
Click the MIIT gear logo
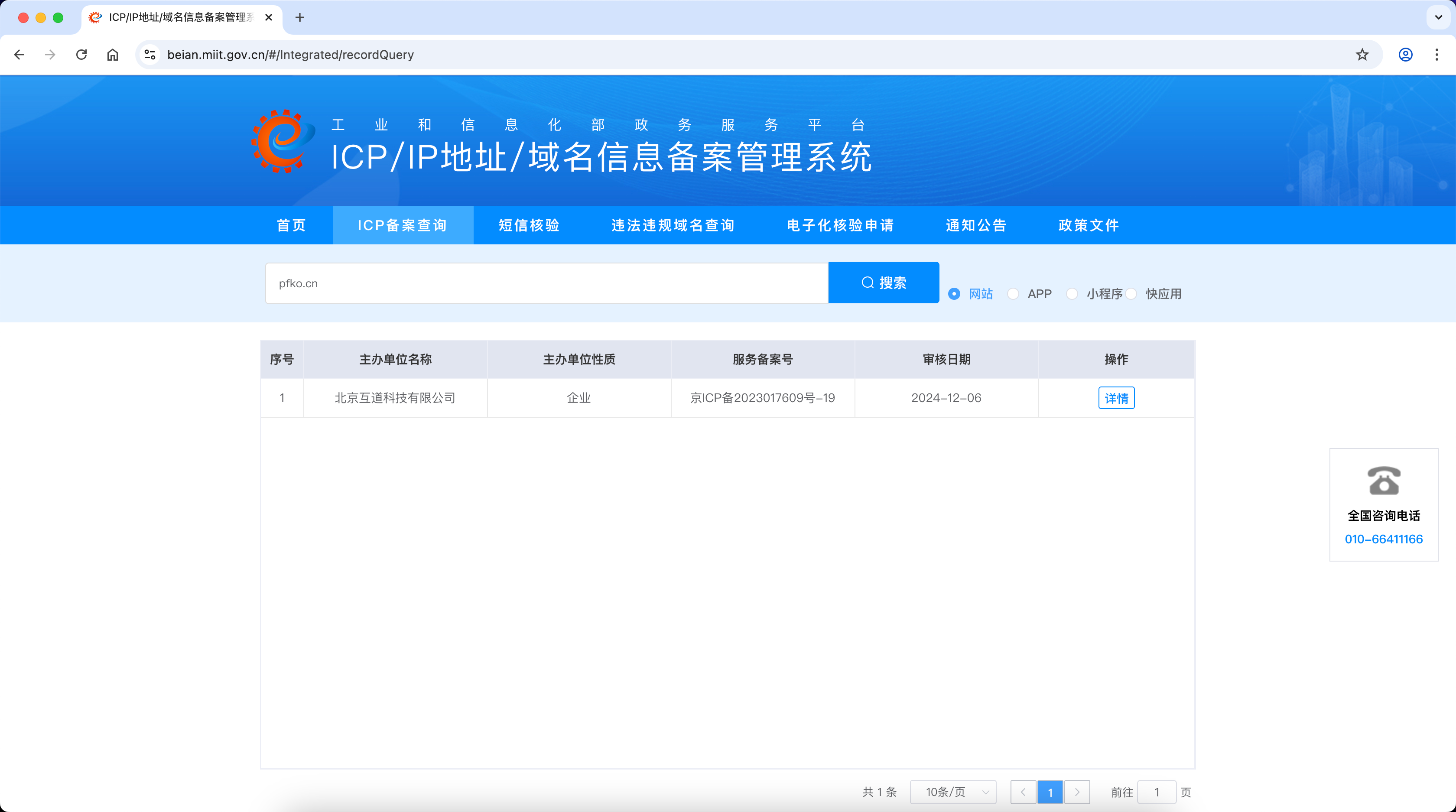point(282,141)
